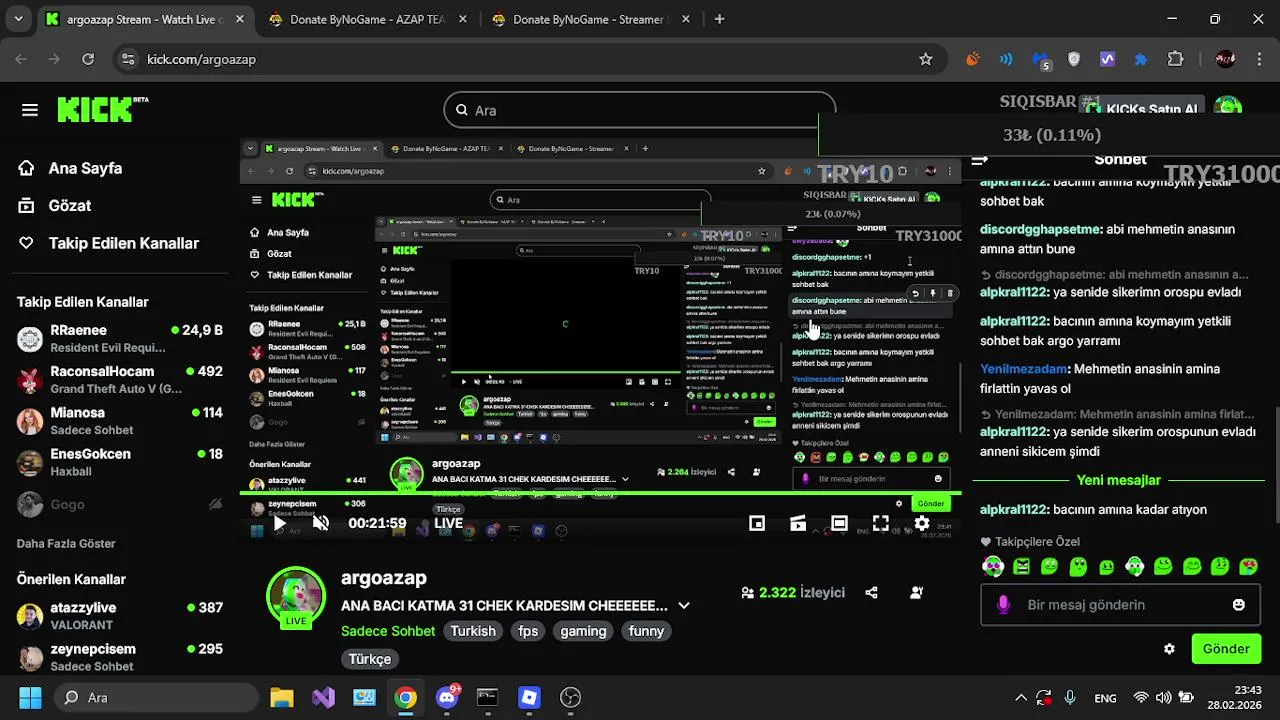Insert the angry square green emote
Screen dimensions: 1280x720
coord(1021,567)
